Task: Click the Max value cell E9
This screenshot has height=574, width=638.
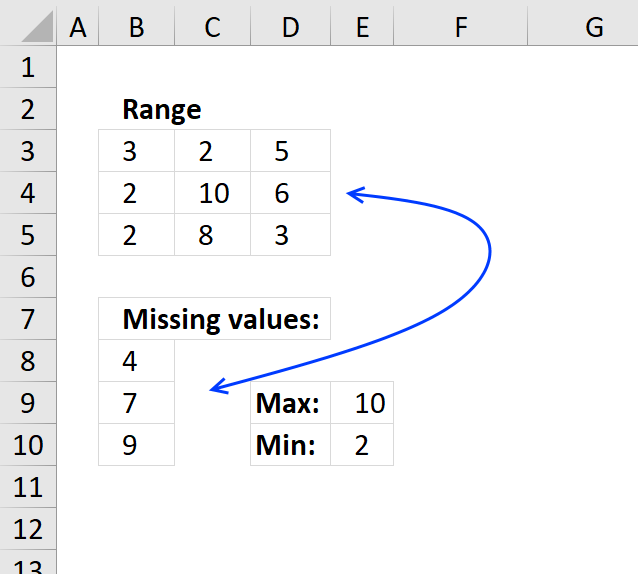Action: click(x=362, y=403)
